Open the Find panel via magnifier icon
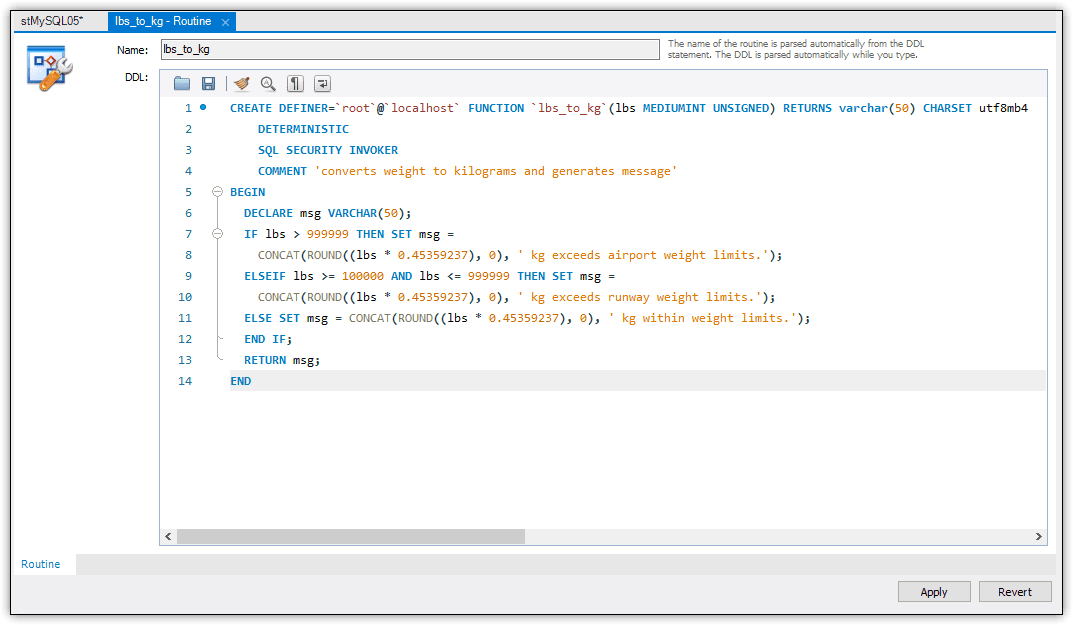Viewport: 1073px width, 625px height. [x=266, y=83]
